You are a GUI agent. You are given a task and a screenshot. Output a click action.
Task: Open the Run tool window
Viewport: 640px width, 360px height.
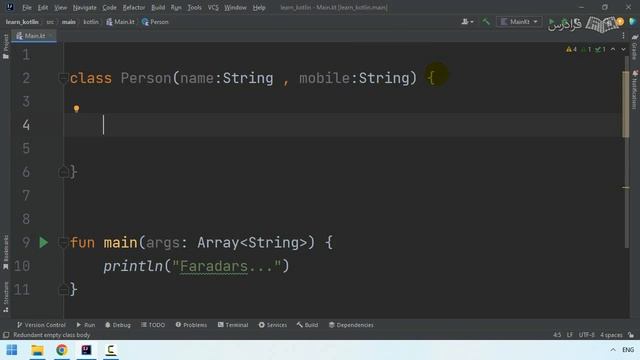click(x=86, y=325)
